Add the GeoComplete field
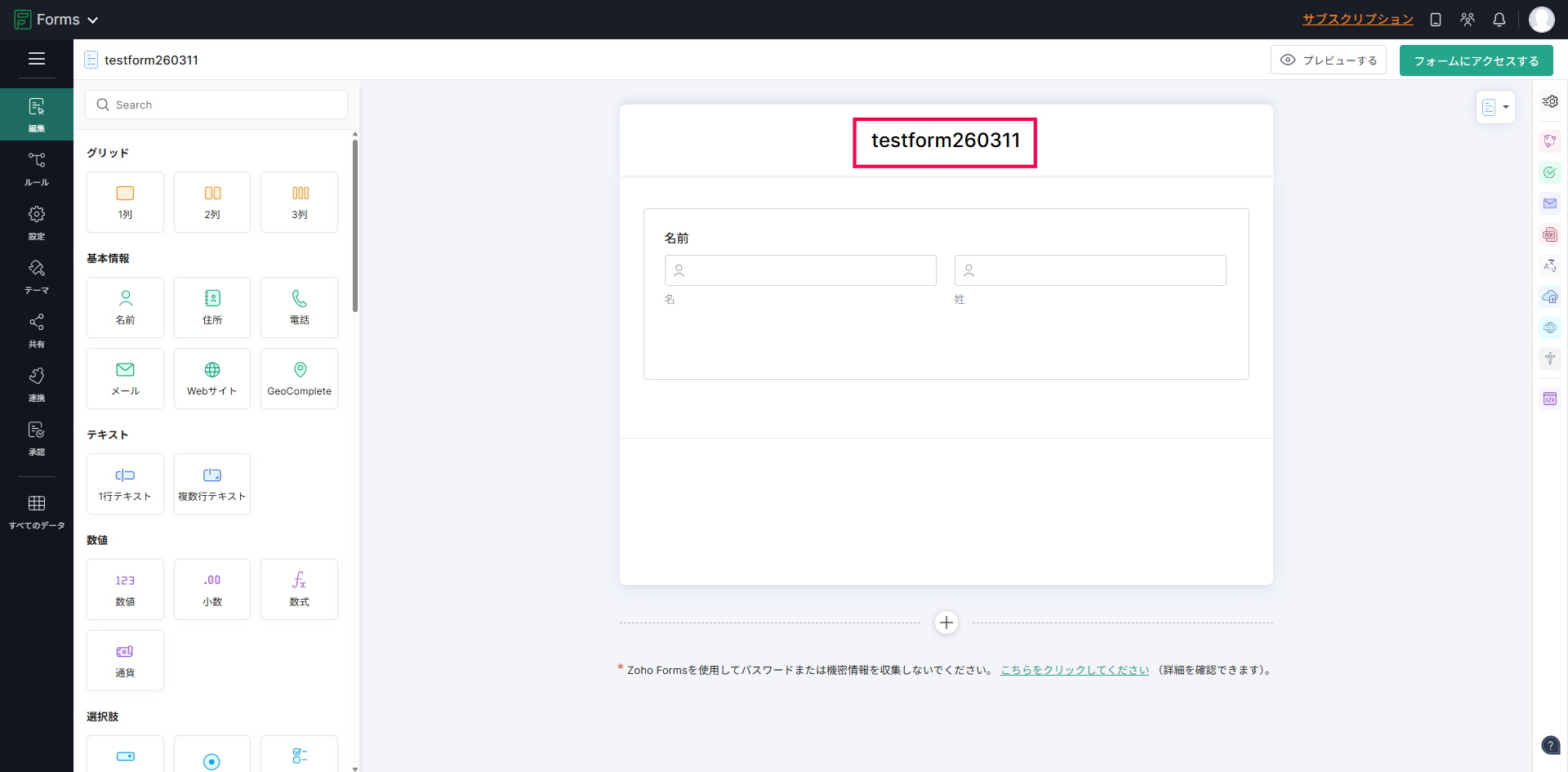This screenshot has height=772, width=1568. [x=299, y=378]
